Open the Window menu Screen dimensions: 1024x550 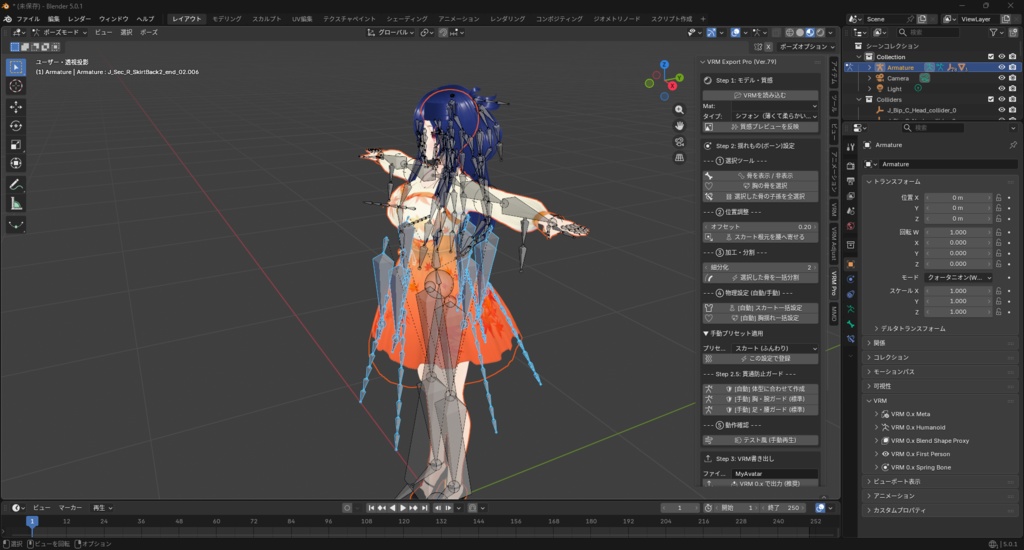pos(113,19)
